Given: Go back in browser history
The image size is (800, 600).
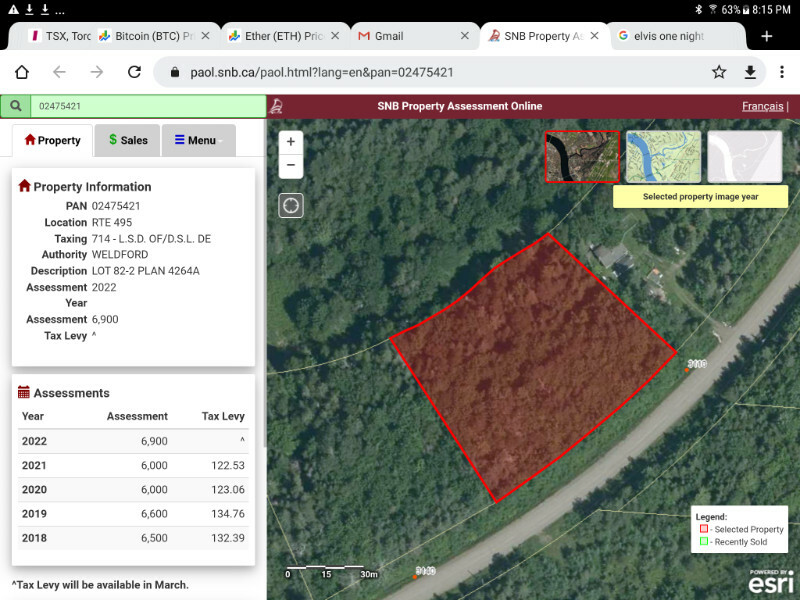Looking at the screenshot, I should click(x=59, y=72).
